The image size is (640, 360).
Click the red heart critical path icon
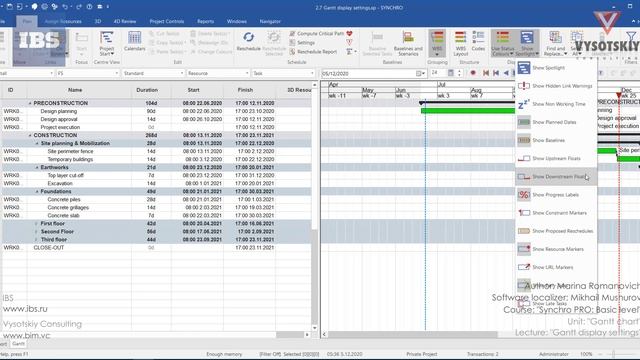point(349,33)
